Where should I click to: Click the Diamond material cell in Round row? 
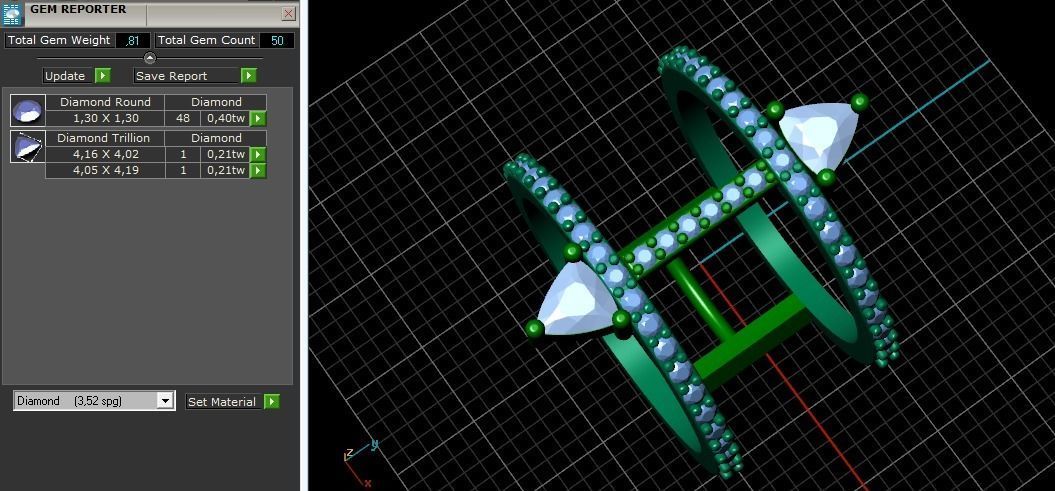216,102
